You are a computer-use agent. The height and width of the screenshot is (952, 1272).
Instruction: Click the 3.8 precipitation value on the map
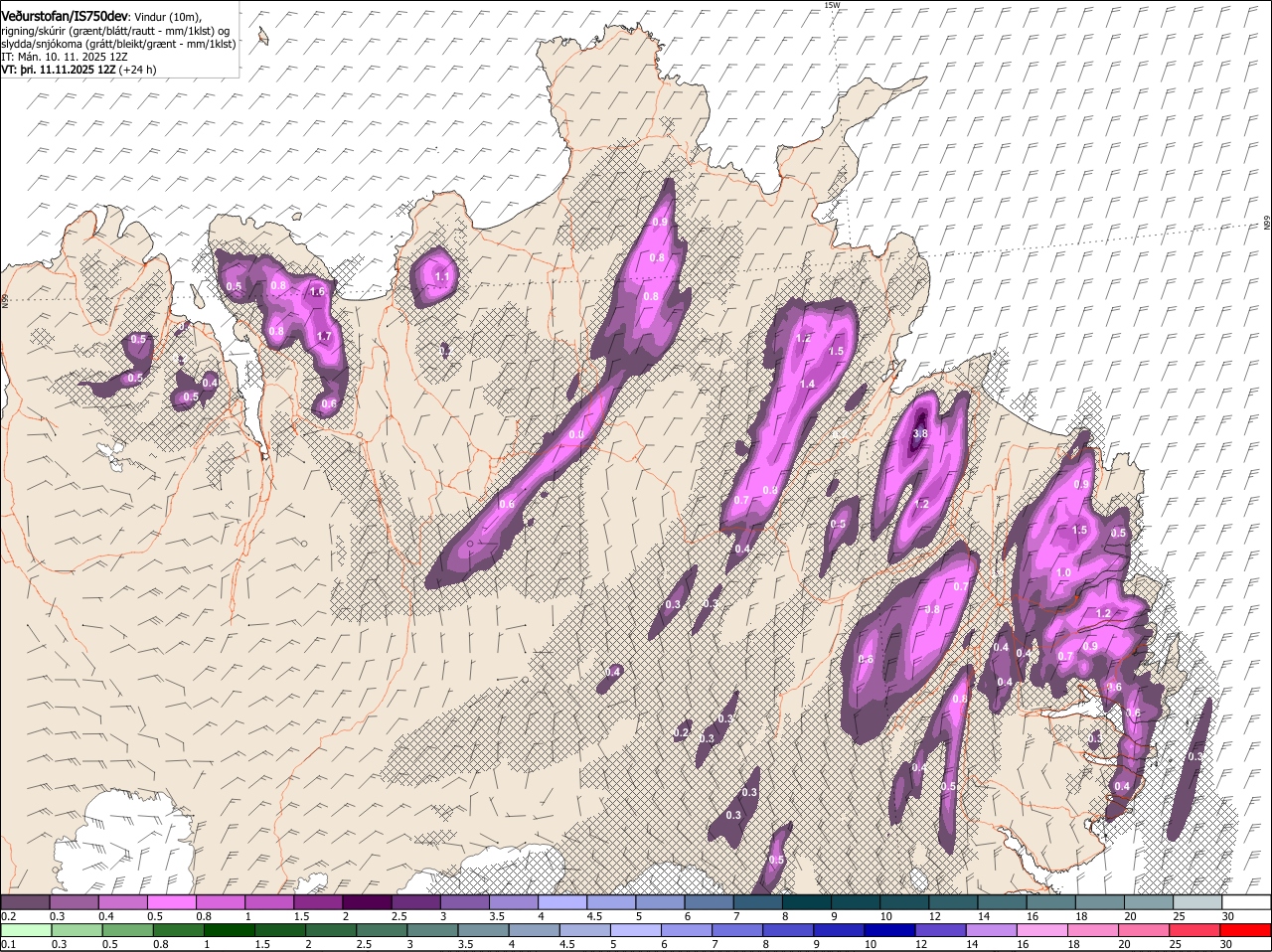[x=919, y=433]
